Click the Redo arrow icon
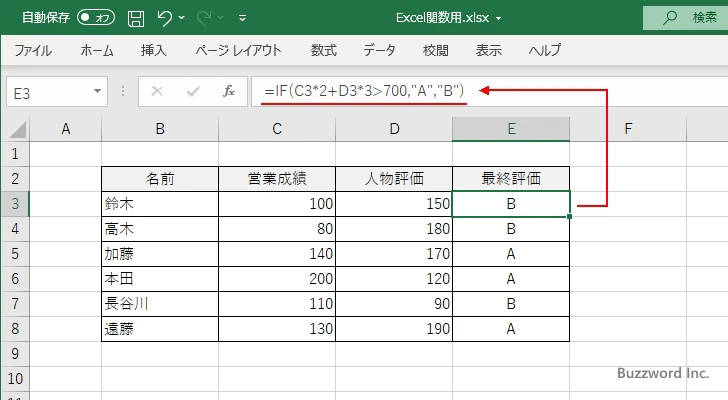Viewport: 728px width, 400px height. pos(204,18)
